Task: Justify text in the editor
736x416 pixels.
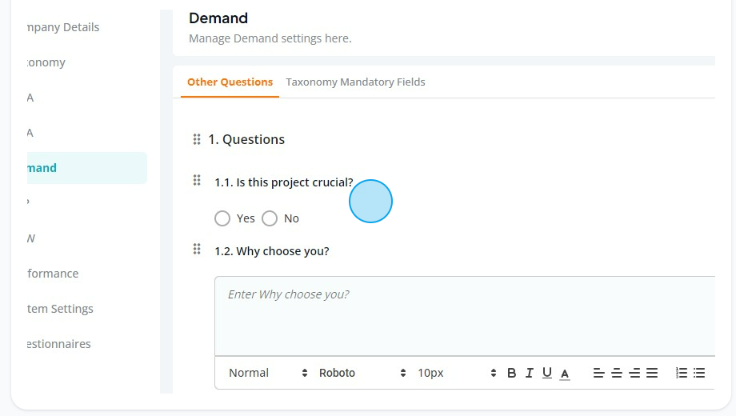Action: [652, 373]
